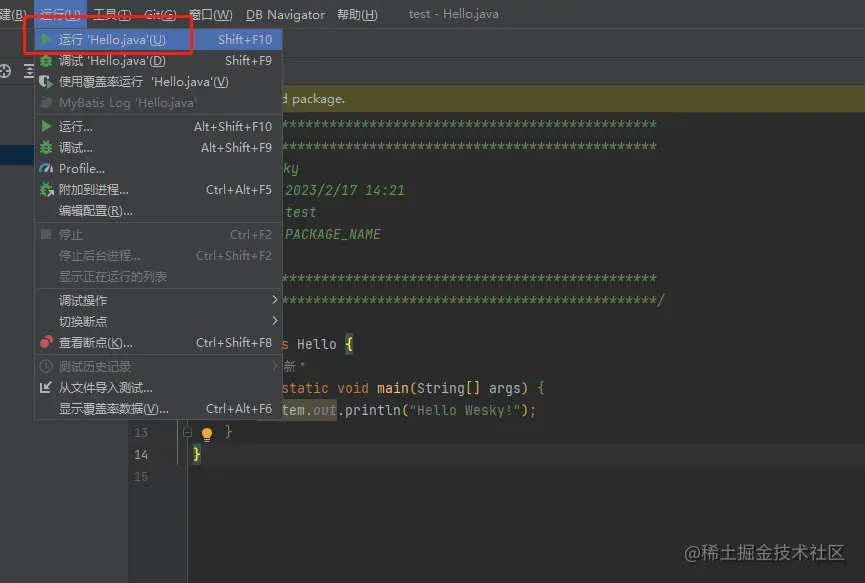Open 调试... with Alt+Shift+F9 entry

[158, 147]
